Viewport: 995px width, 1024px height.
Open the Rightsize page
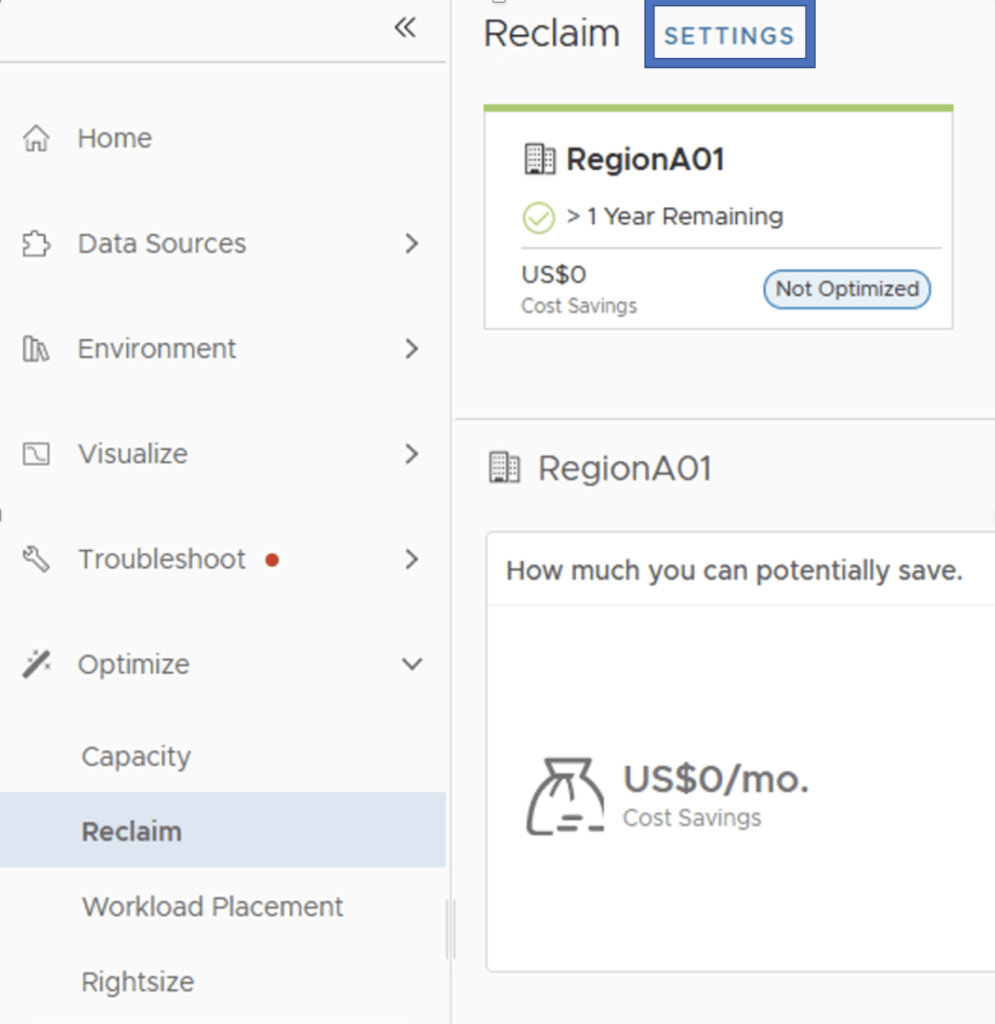point(138,982)
